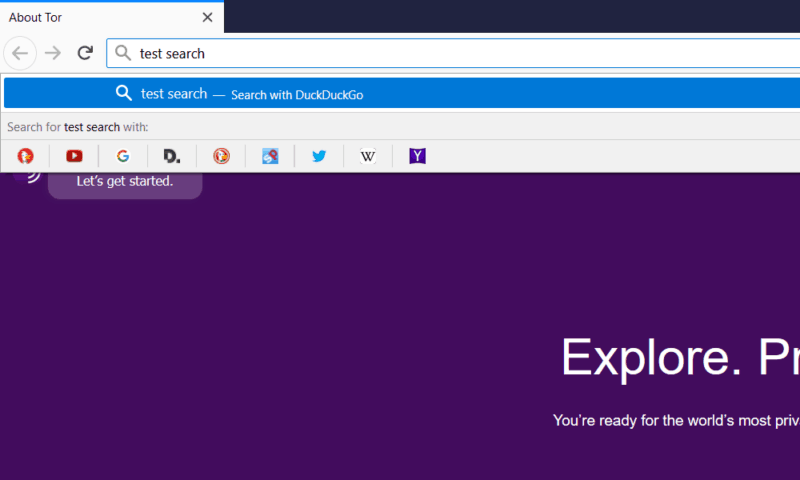
Task: Search using the Twitter bird icon
Action: pos(319,156)
